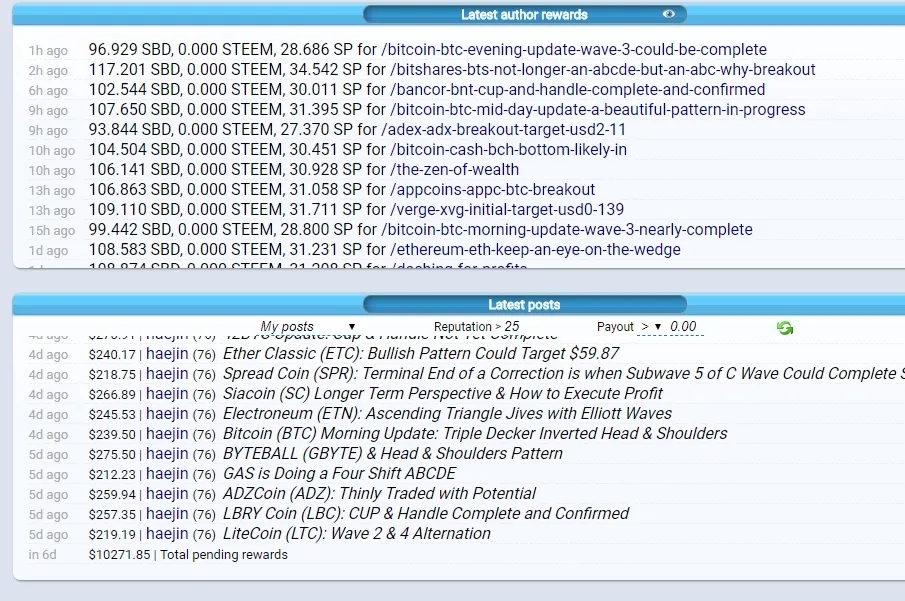Select the 108.583 SBD reward amount text
This screenshot has height=601, width=905.
[135, 249]
